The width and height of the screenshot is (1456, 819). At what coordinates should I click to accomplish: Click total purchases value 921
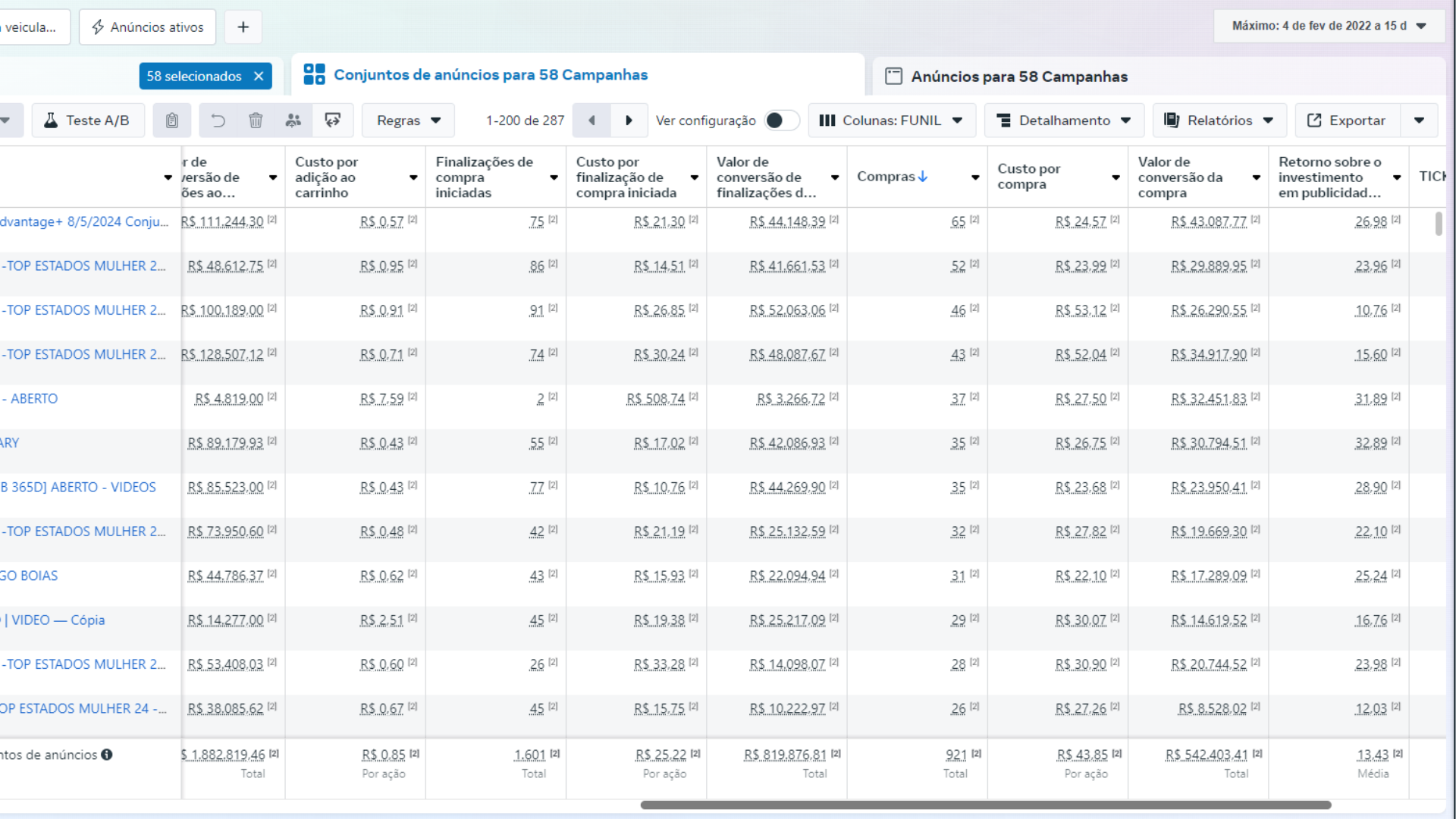(x=955, y=755)
